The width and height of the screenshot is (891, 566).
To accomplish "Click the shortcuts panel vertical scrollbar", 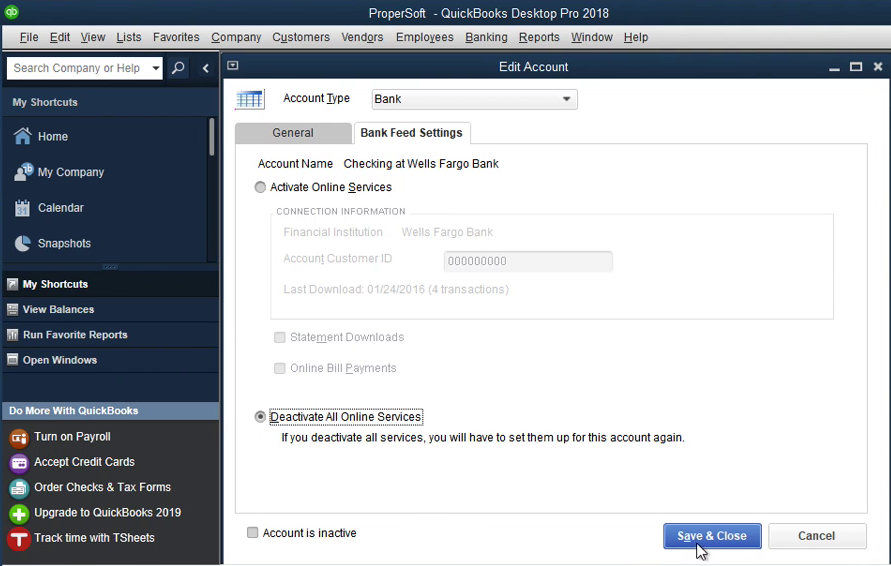I will [x=211, y=136].
